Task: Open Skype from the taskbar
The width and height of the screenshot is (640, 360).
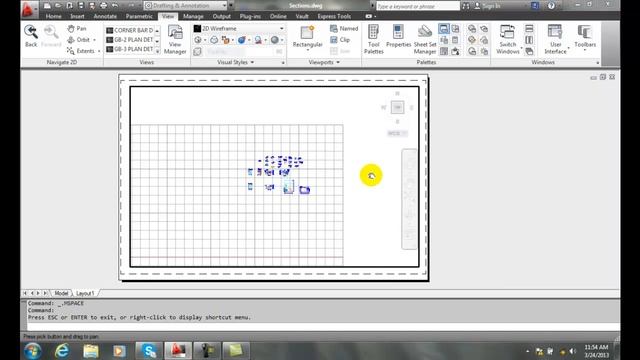Action: (149, 351)
